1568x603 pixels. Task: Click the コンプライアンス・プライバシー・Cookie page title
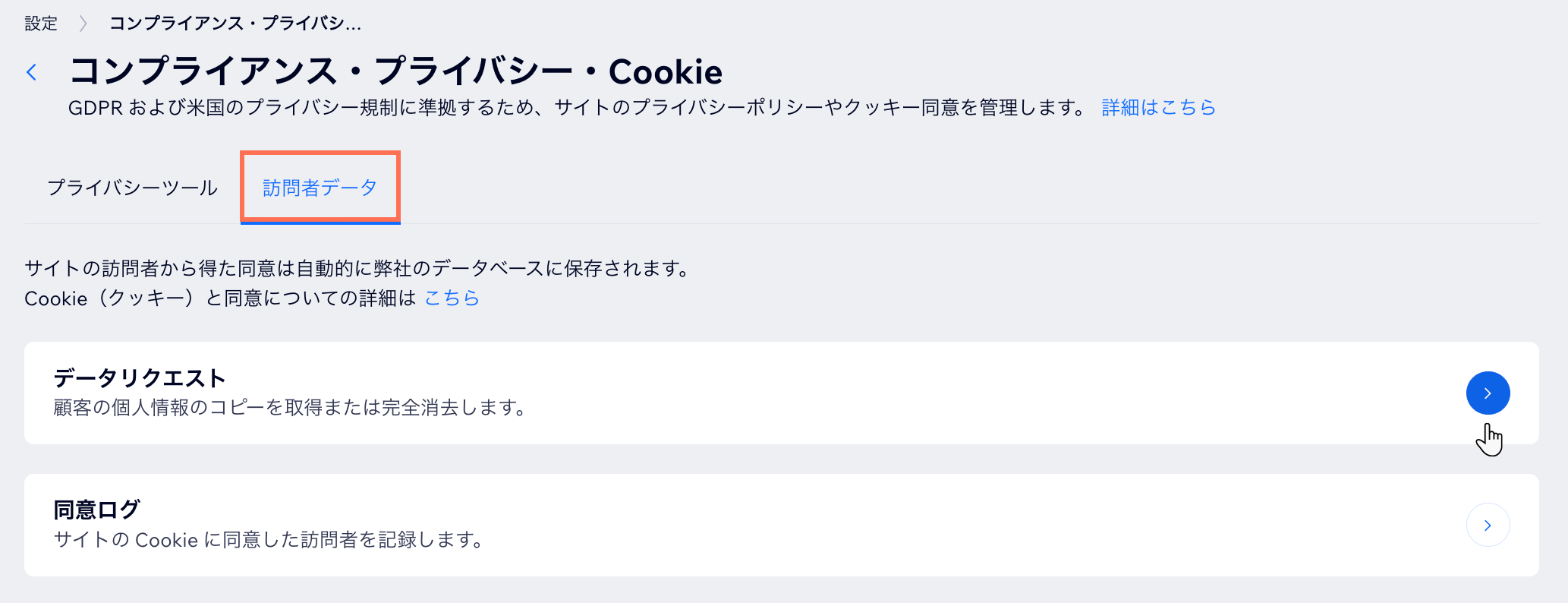[x=395, y=72]
